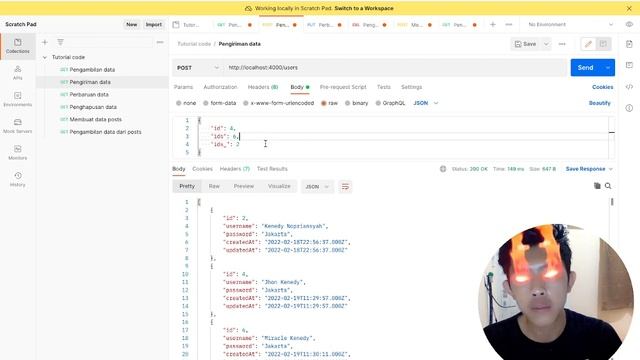Switch response view to Visualize
This screenshot has height=360, width=640.
point(279,186)
